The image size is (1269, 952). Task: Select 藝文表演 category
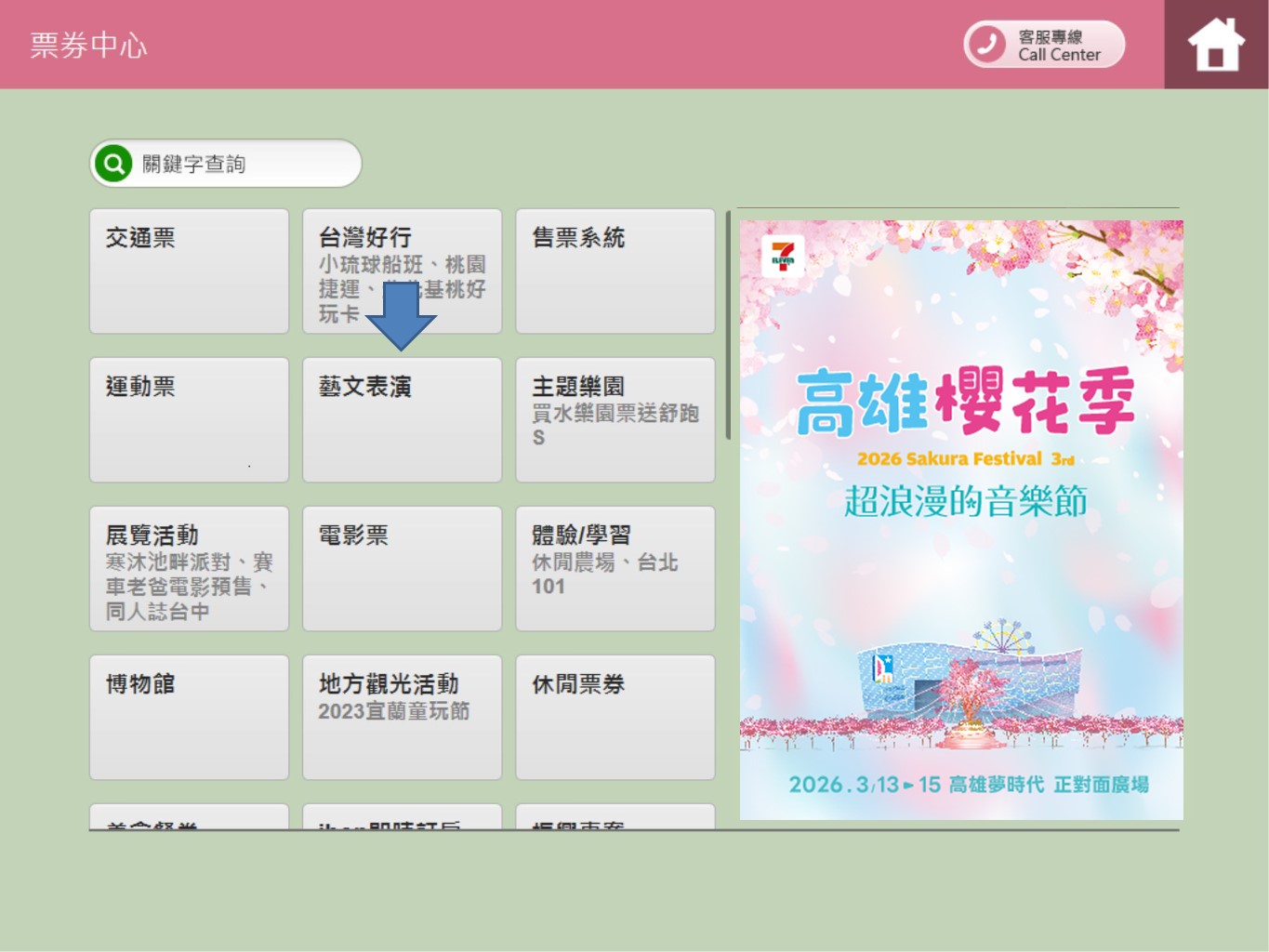(x=402, y=419)
